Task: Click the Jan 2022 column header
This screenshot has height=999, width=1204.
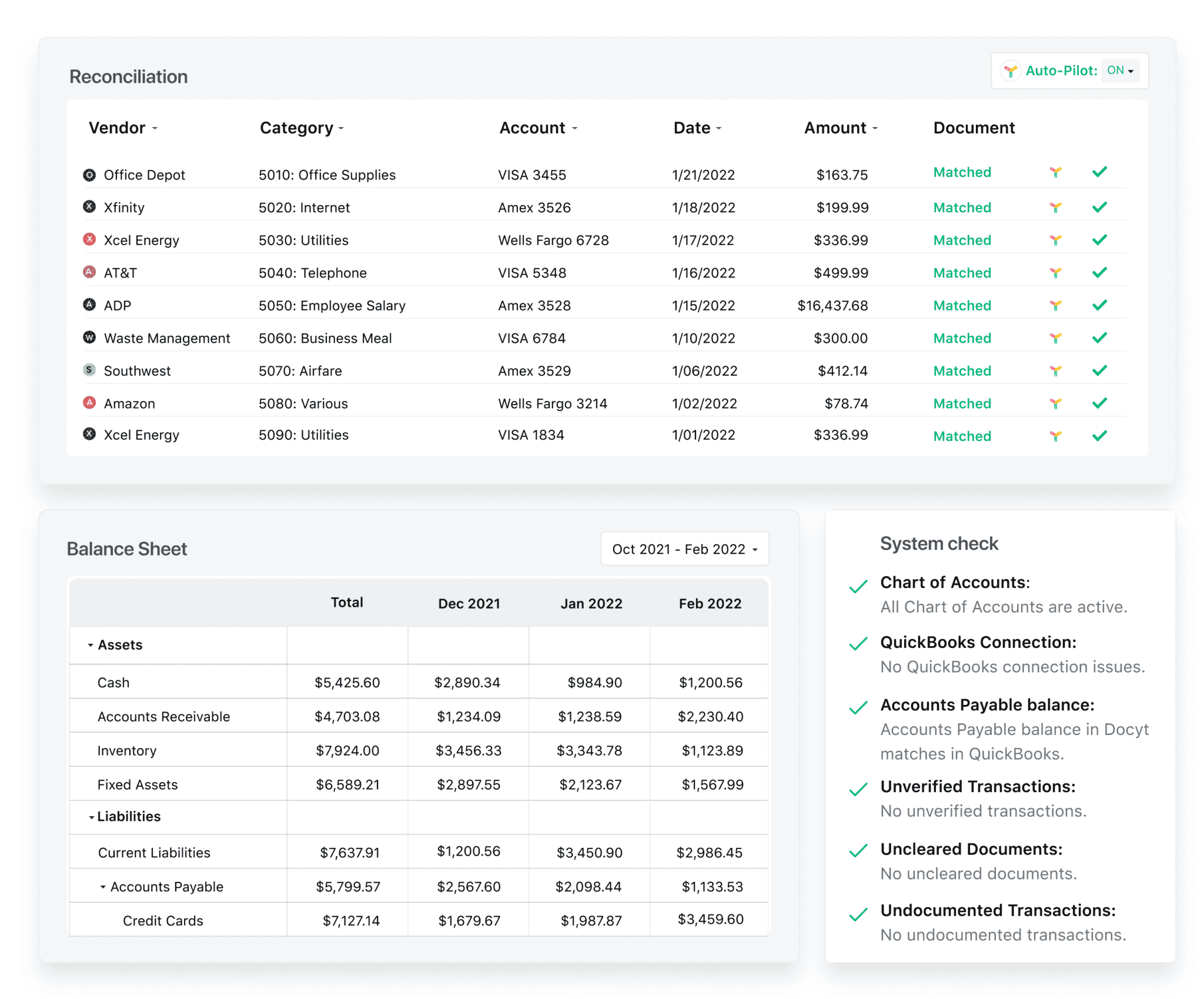Action: [x=591, y=603]
